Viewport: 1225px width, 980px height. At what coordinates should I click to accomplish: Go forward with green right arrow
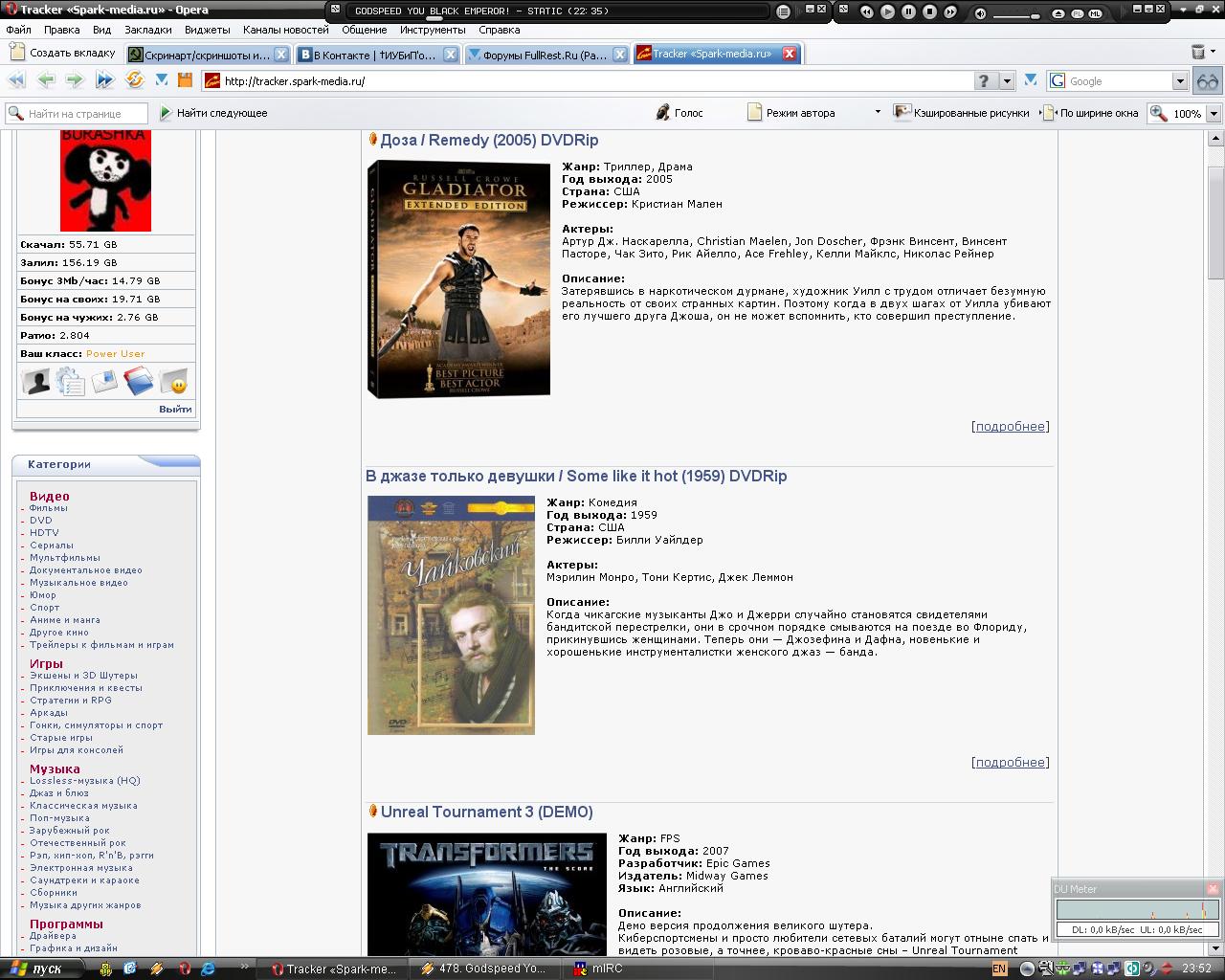76,80
